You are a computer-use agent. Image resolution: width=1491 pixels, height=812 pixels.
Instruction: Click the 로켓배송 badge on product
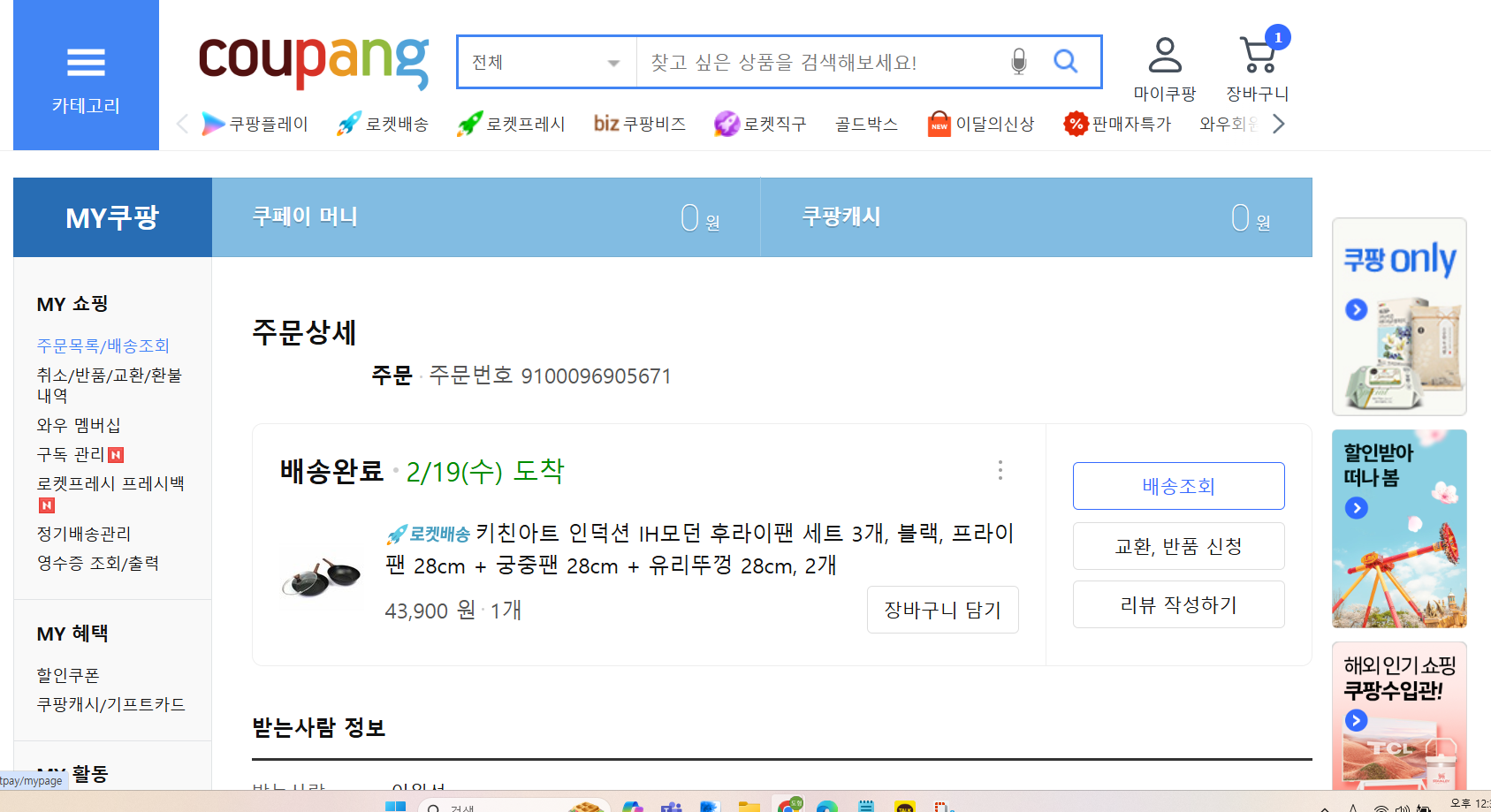[x=428, y=534]
